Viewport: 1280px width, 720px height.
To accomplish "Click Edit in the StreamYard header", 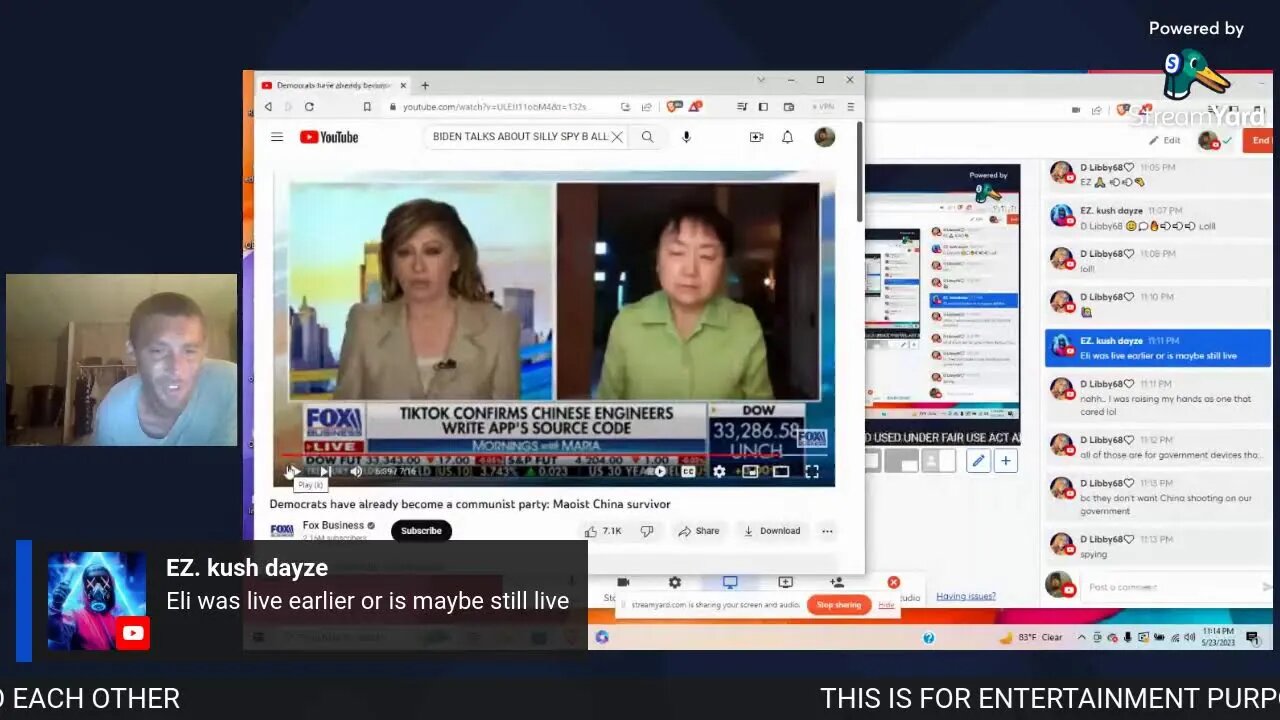I will pyautogui.click(x=1165, y=141).
